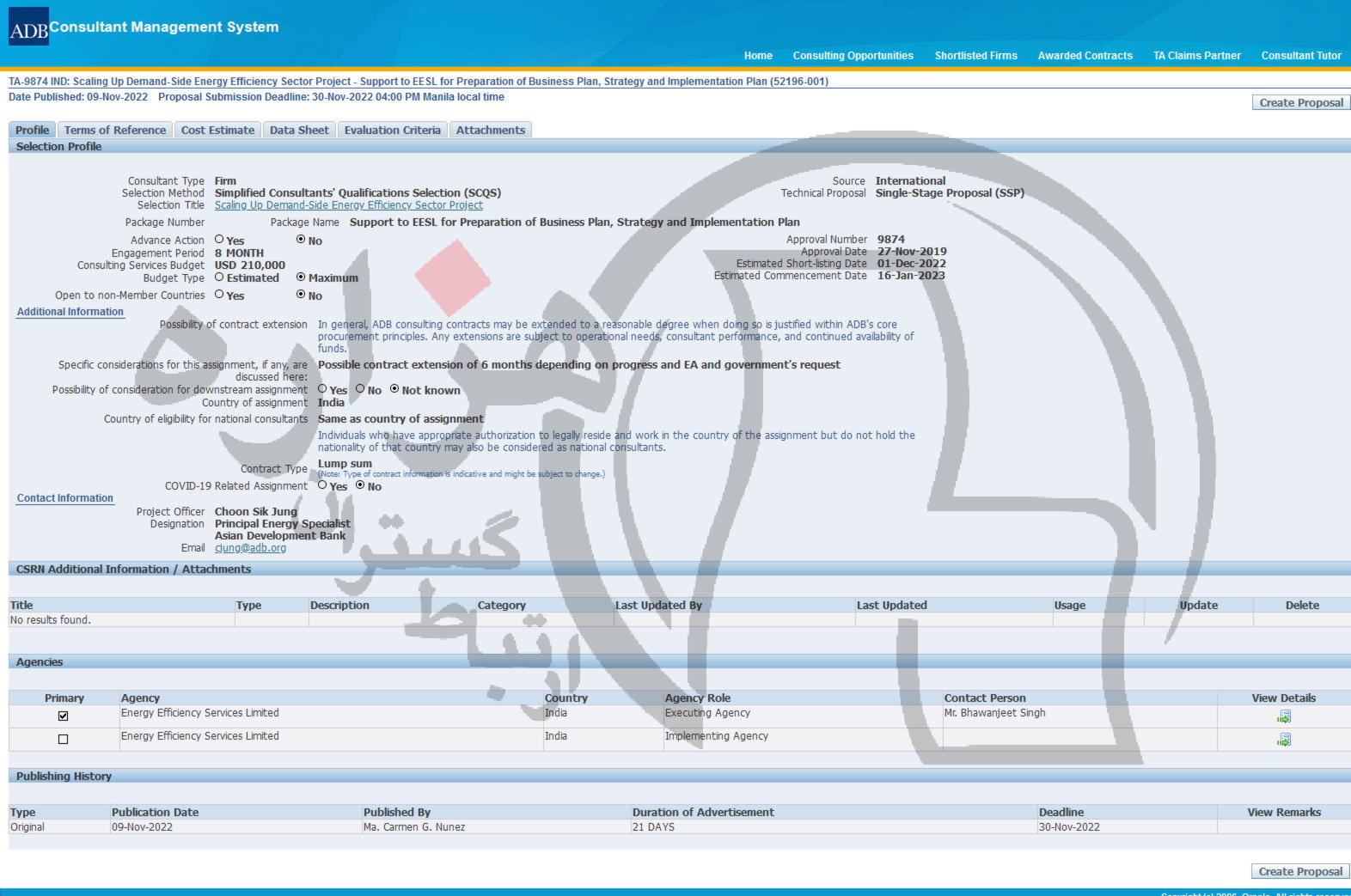
Task: Click the Contact Information heading link
Action: 65,498
